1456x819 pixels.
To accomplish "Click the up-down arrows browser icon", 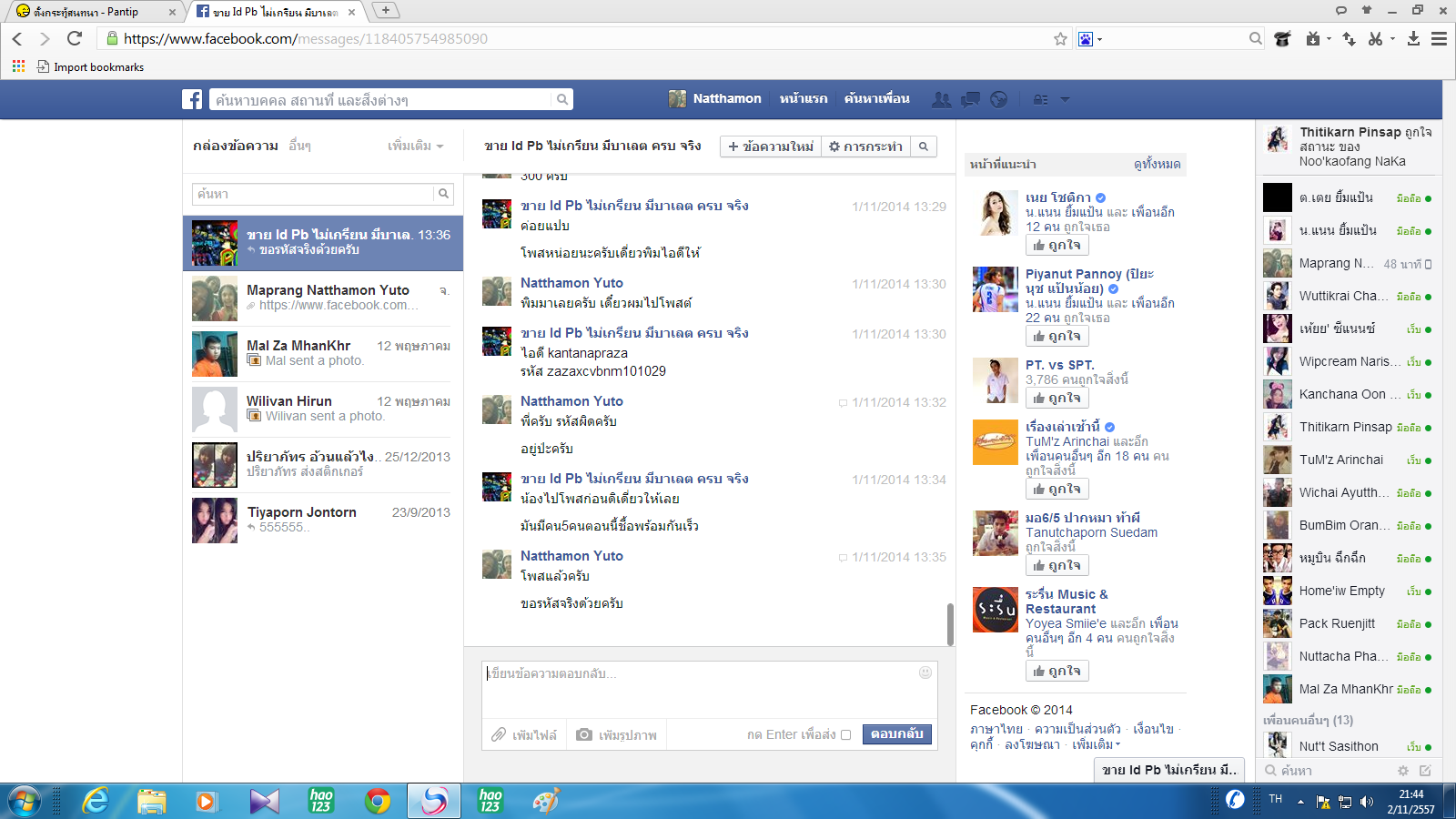I will click(x=1350, y=38).
